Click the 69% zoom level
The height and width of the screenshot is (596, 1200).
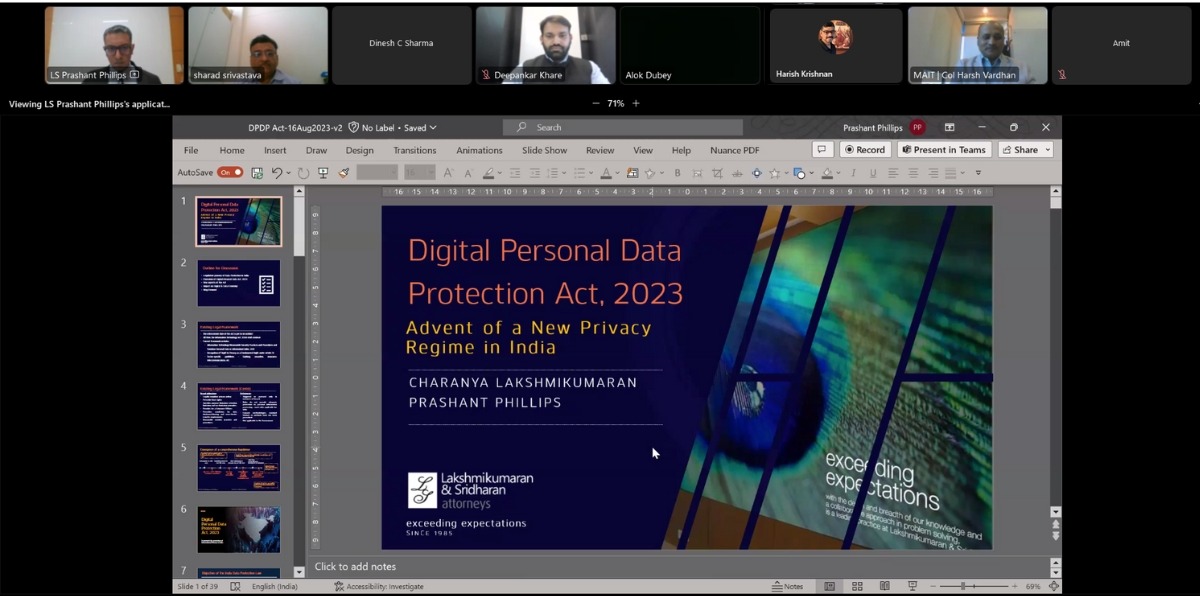(1033, 586)
